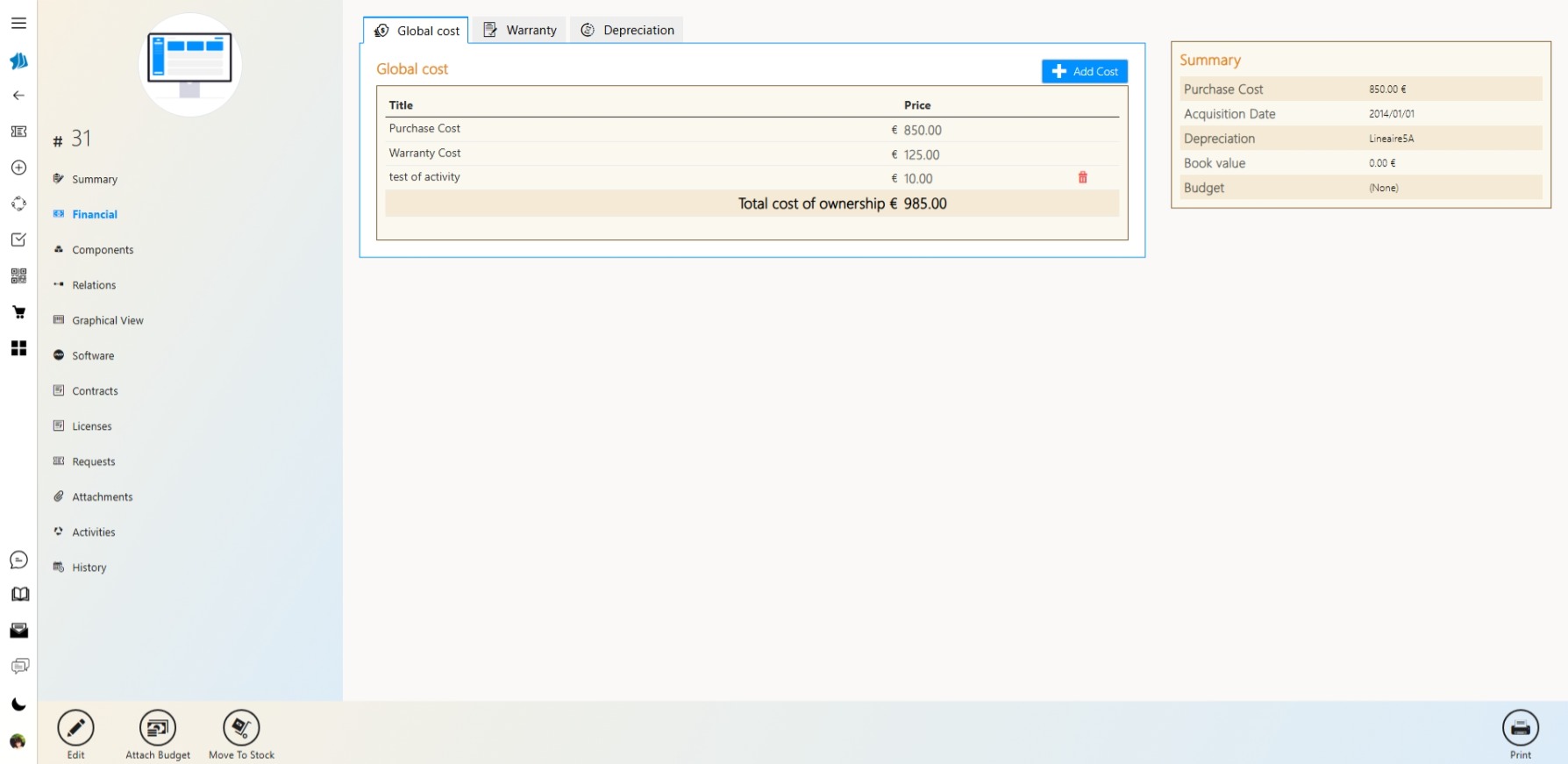
Task: Open the Licenses section
Action: tap(91, 426)
